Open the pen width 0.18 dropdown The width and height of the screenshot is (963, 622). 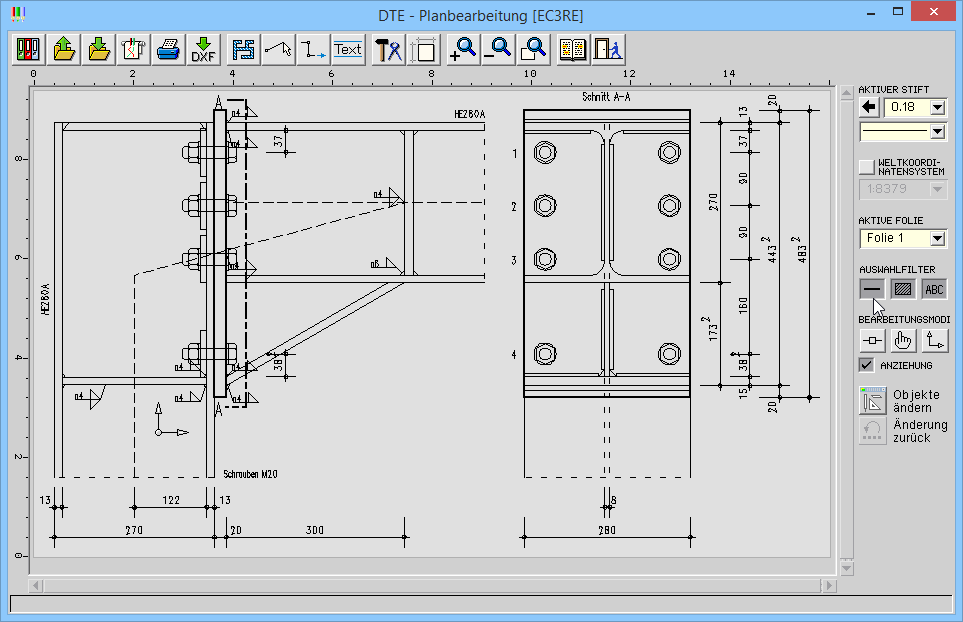click(x=937, y=107)
